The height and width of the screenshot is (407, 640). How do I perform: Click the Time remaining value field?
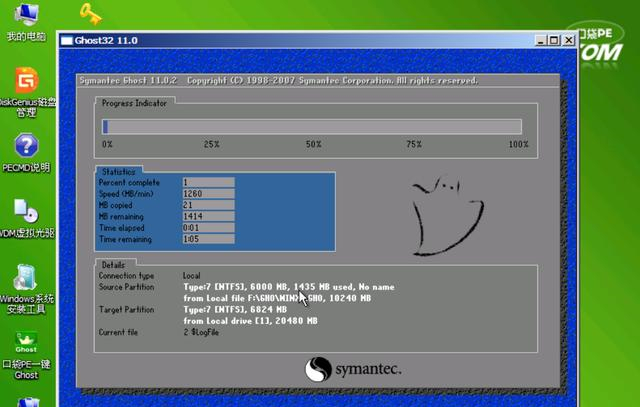click(207, 239)
